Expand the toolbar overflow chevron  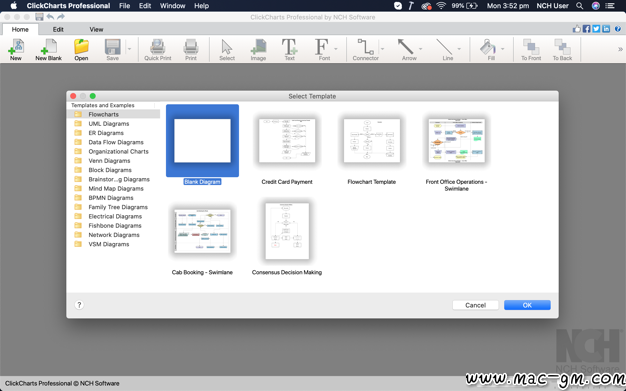click(x=620, y=49)
